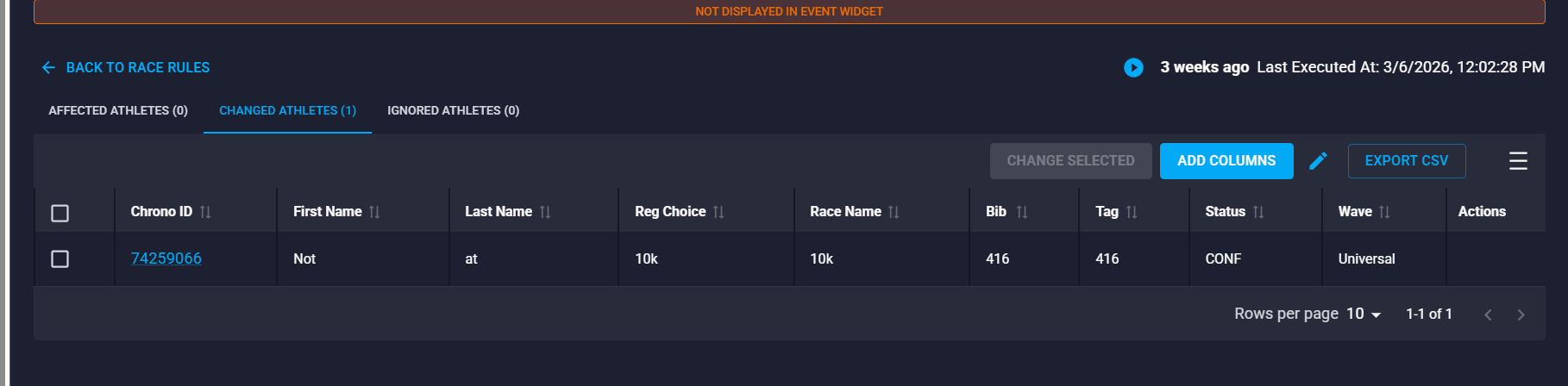Viewport: 1568px width, 386px height.
Task: Sort by Bib column arrows
Action: coord(1022,212)
